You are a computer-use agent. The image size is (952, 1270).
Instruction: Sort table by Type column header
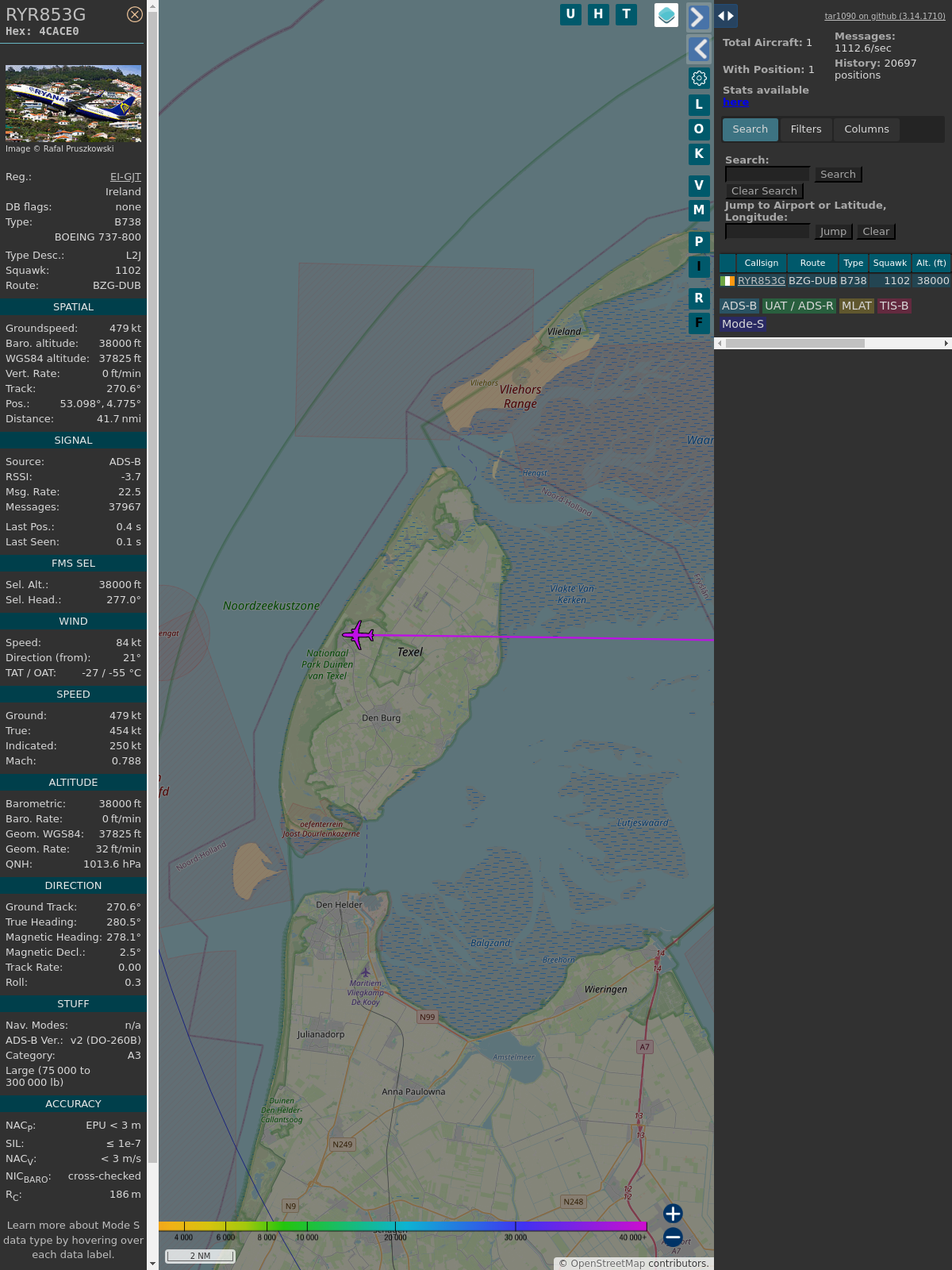(x=853, y=263)
